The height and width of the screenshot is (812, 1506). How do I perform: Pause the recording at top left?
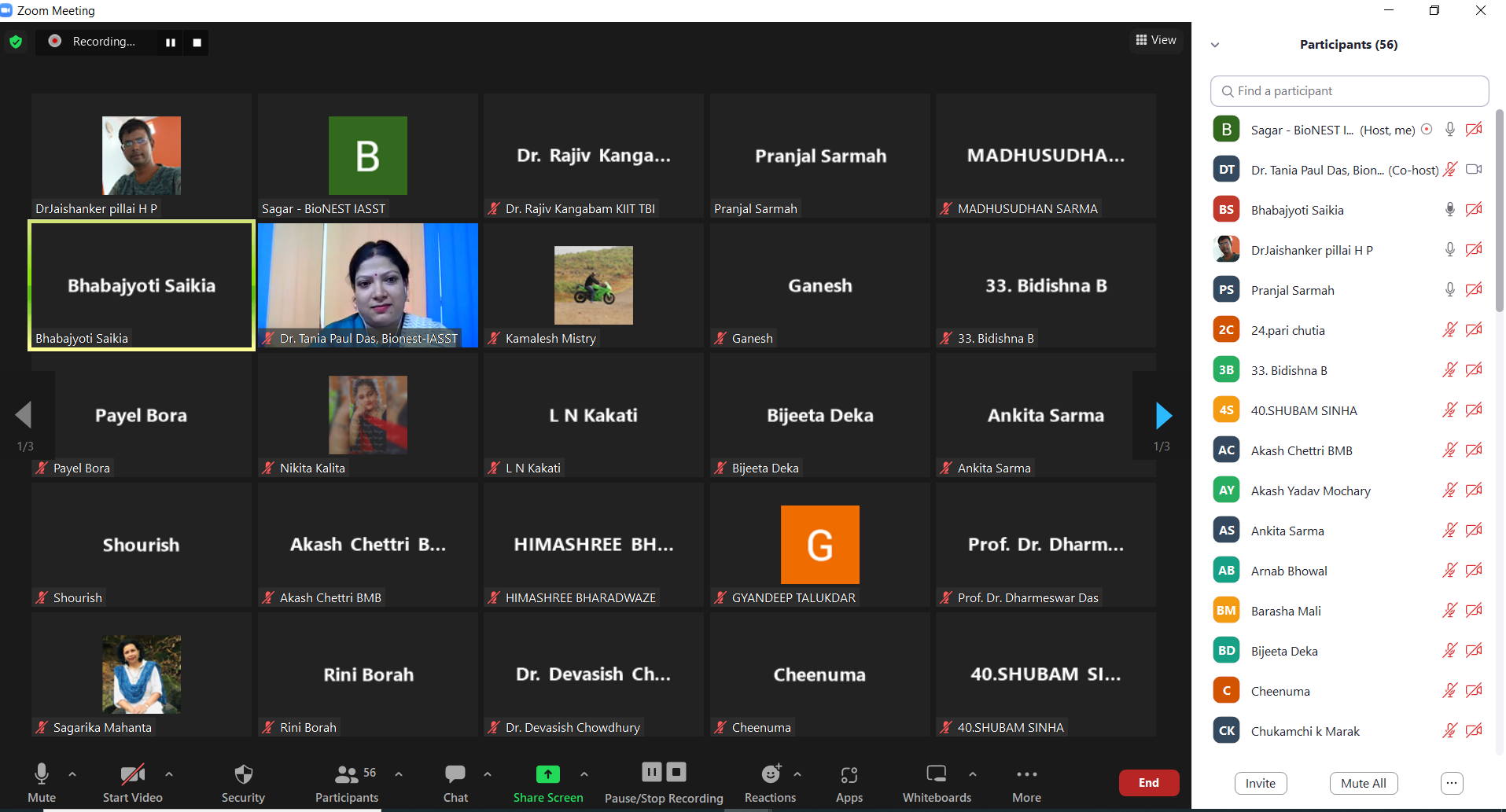point(170,42)
